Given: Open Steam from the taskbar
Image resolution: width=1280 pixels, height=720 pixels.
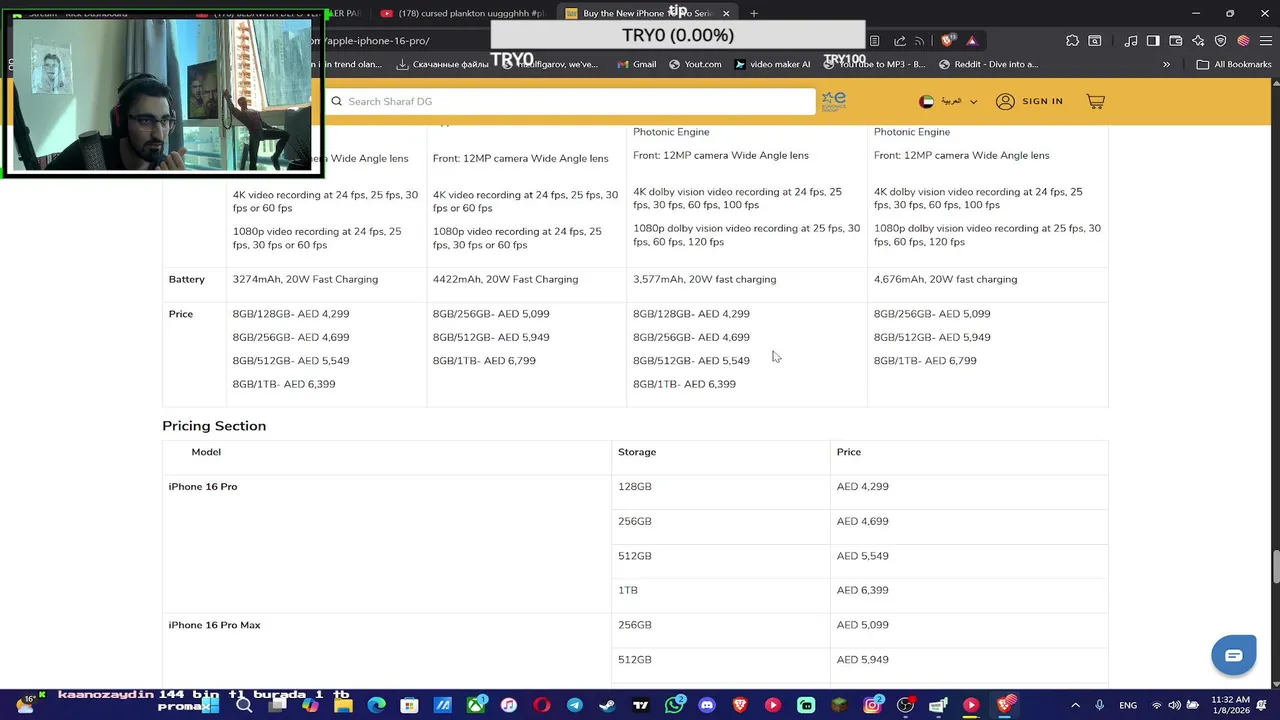Looking at the screenshot, I should click(x=607, y=705).
